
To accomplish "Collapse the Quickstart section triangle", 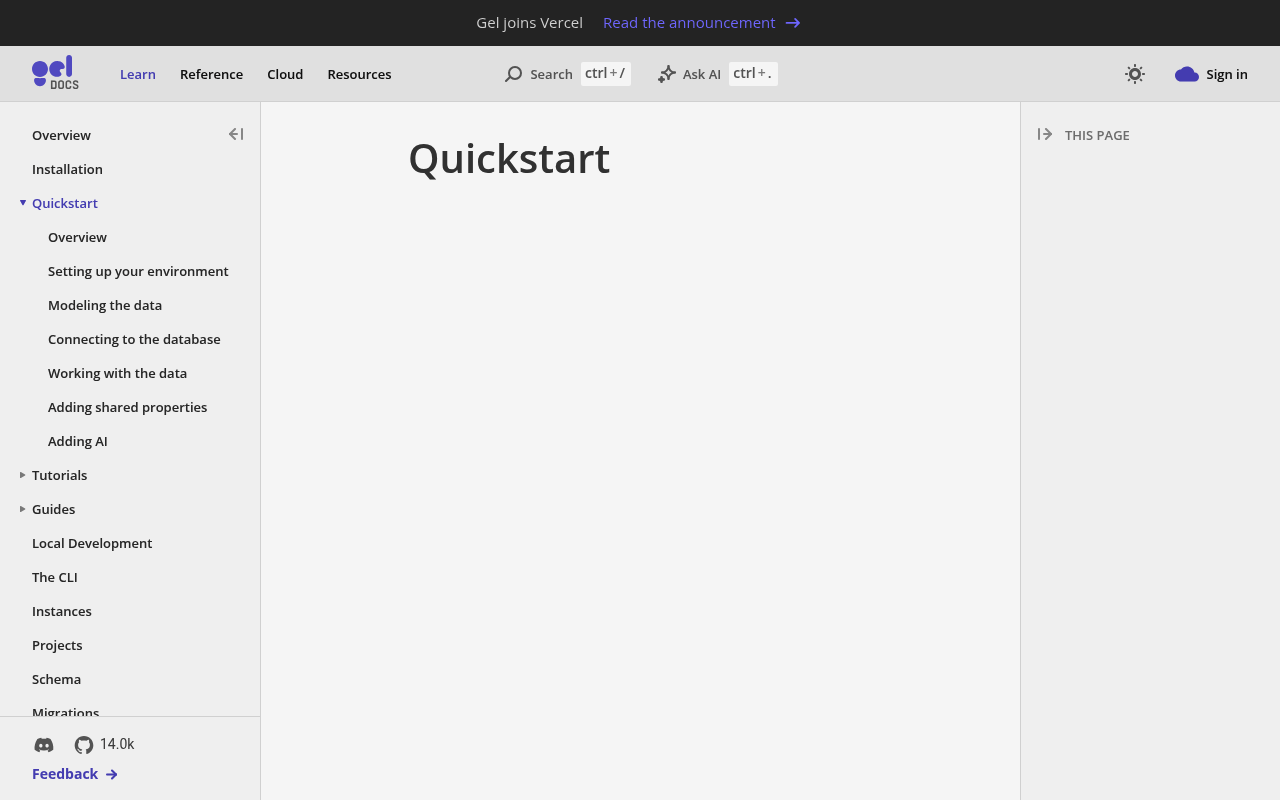I will click(23, 203).
